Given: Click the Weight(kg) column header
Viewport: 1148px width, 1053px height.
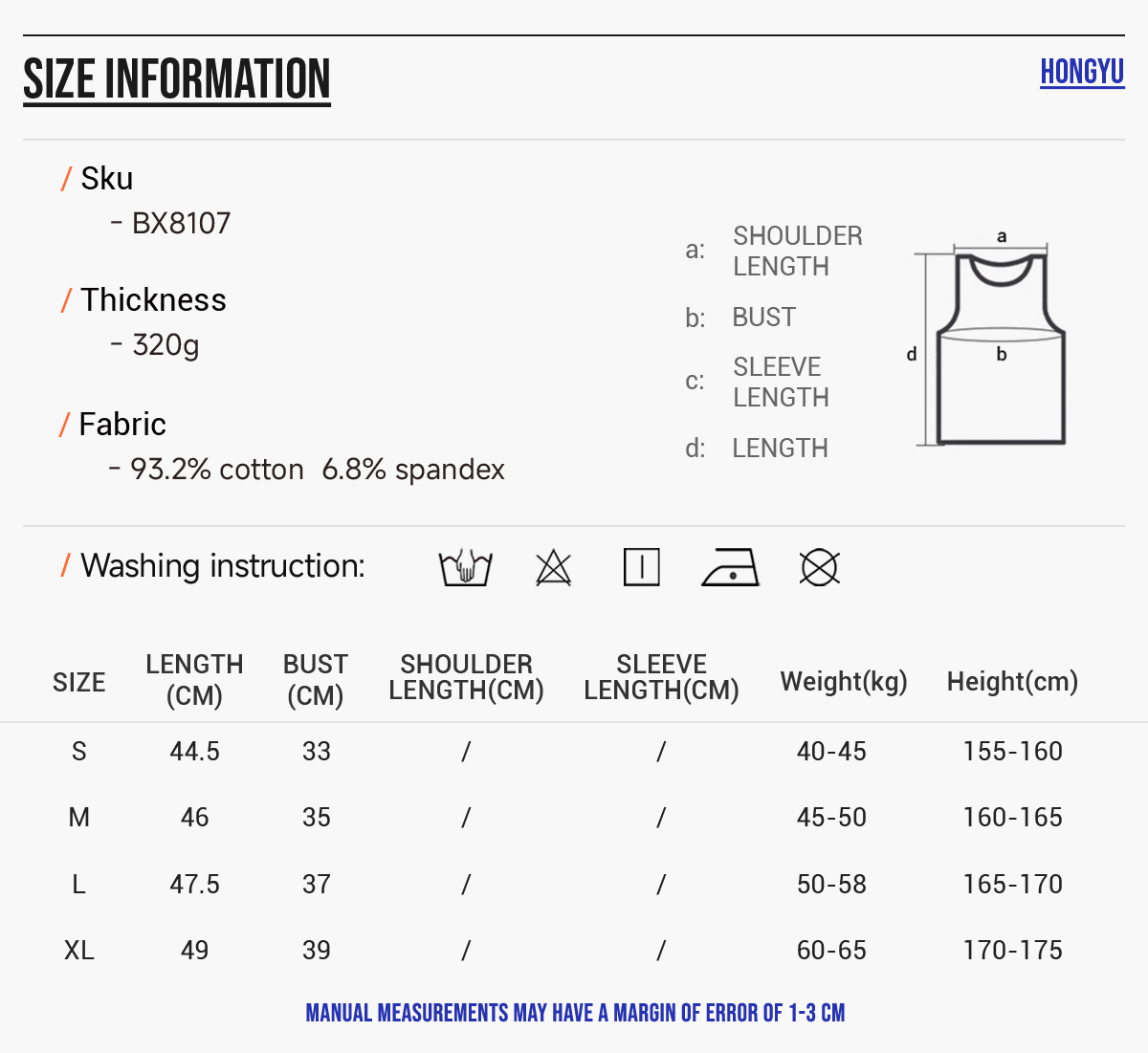Looking at the screenshot, I should [x=844, y=682].
